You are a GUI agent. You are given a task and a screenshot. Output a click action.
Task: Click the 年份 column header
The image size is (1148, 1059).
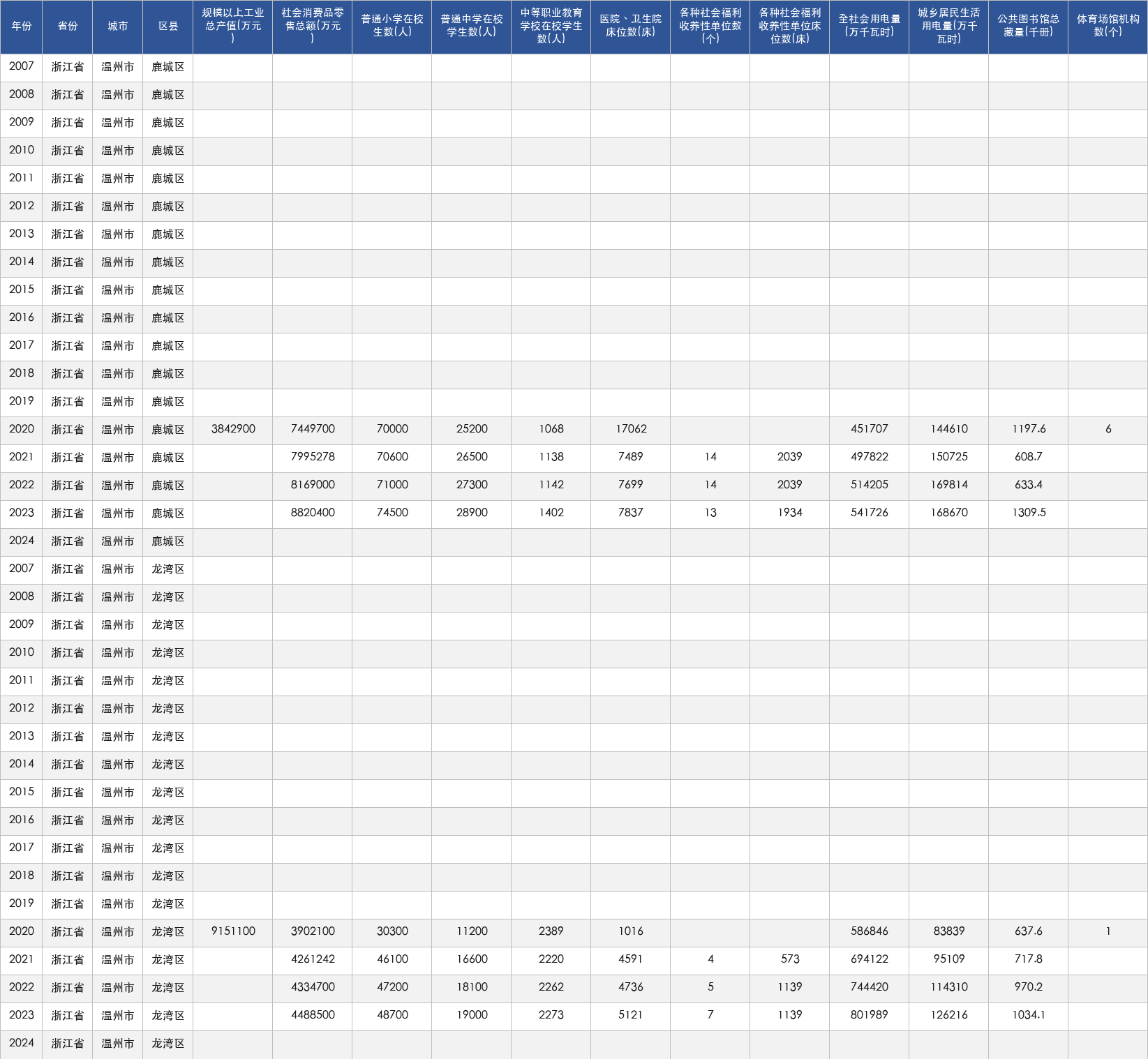pos(22,27)
